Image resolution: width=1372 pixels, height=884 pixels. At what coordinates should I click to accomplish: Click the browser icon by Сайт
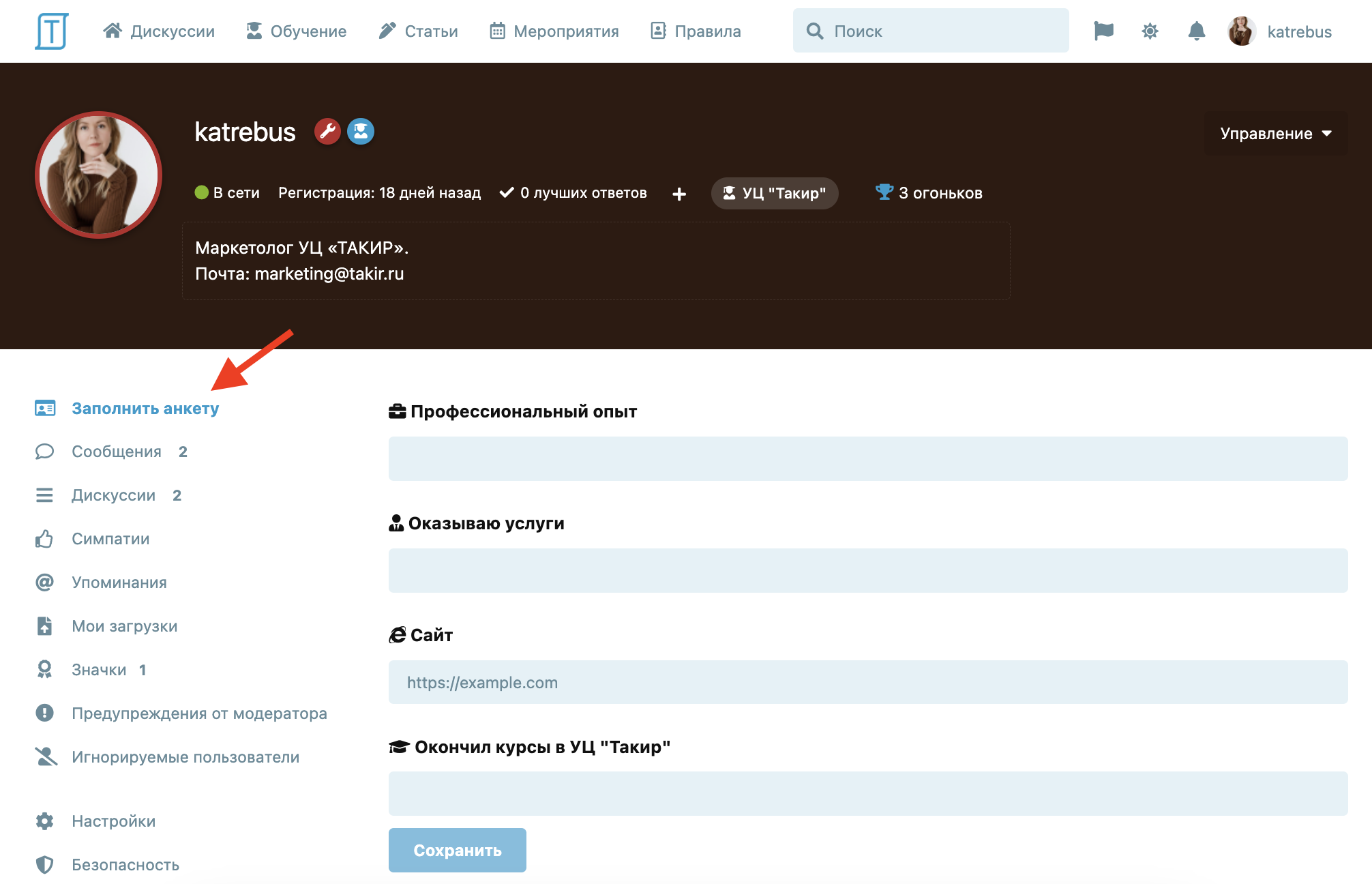coord(398,635)
